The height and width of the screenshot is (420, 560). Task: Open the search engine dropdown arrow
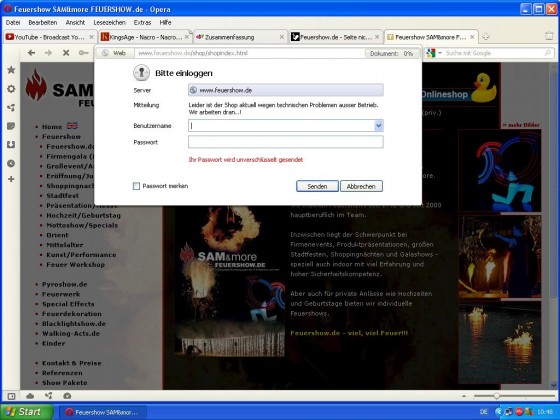440,53
